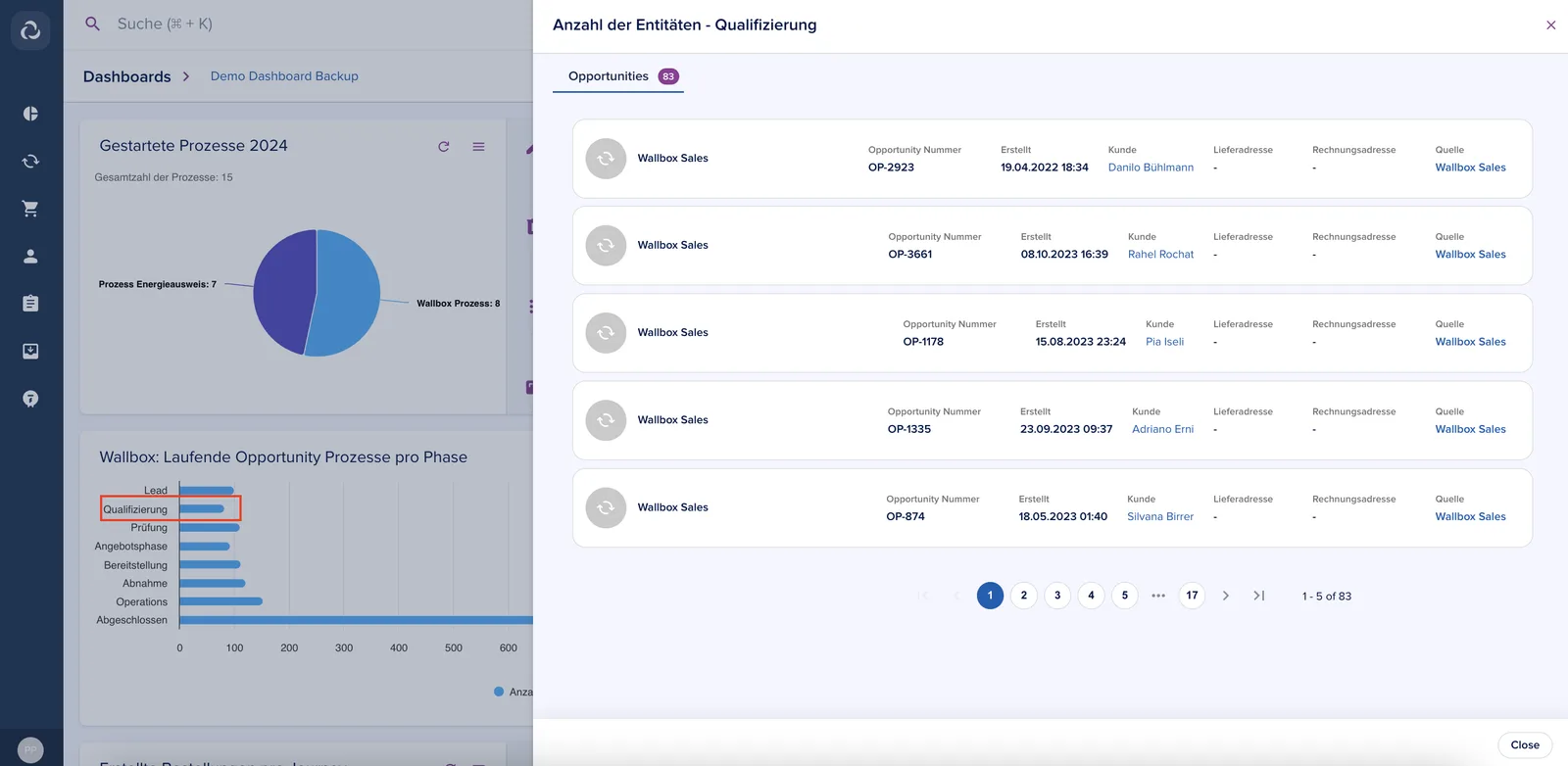The image size is (1568, 766).
Task: Click the process icon of OP-1178 row
Action: pos(606,333)
